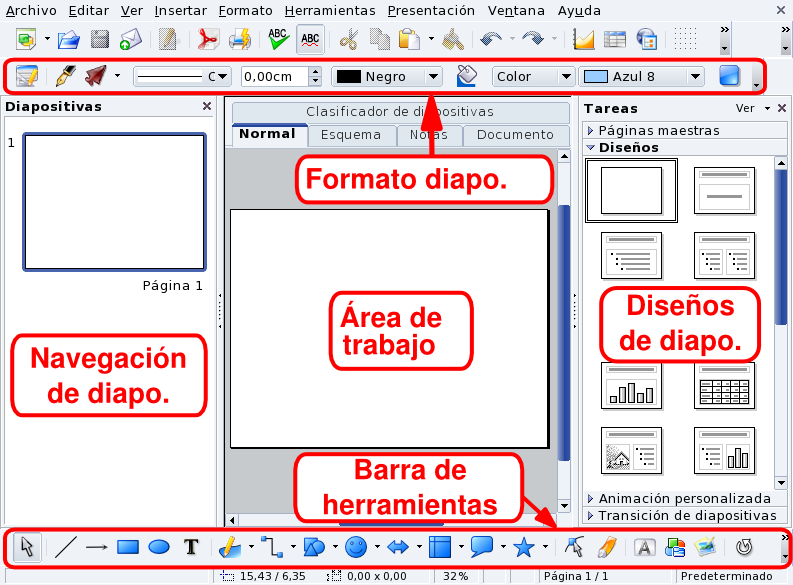793x585 pixels.
Task: Select the Rectangle drawing tool
Action: click(x=127, y=547)
